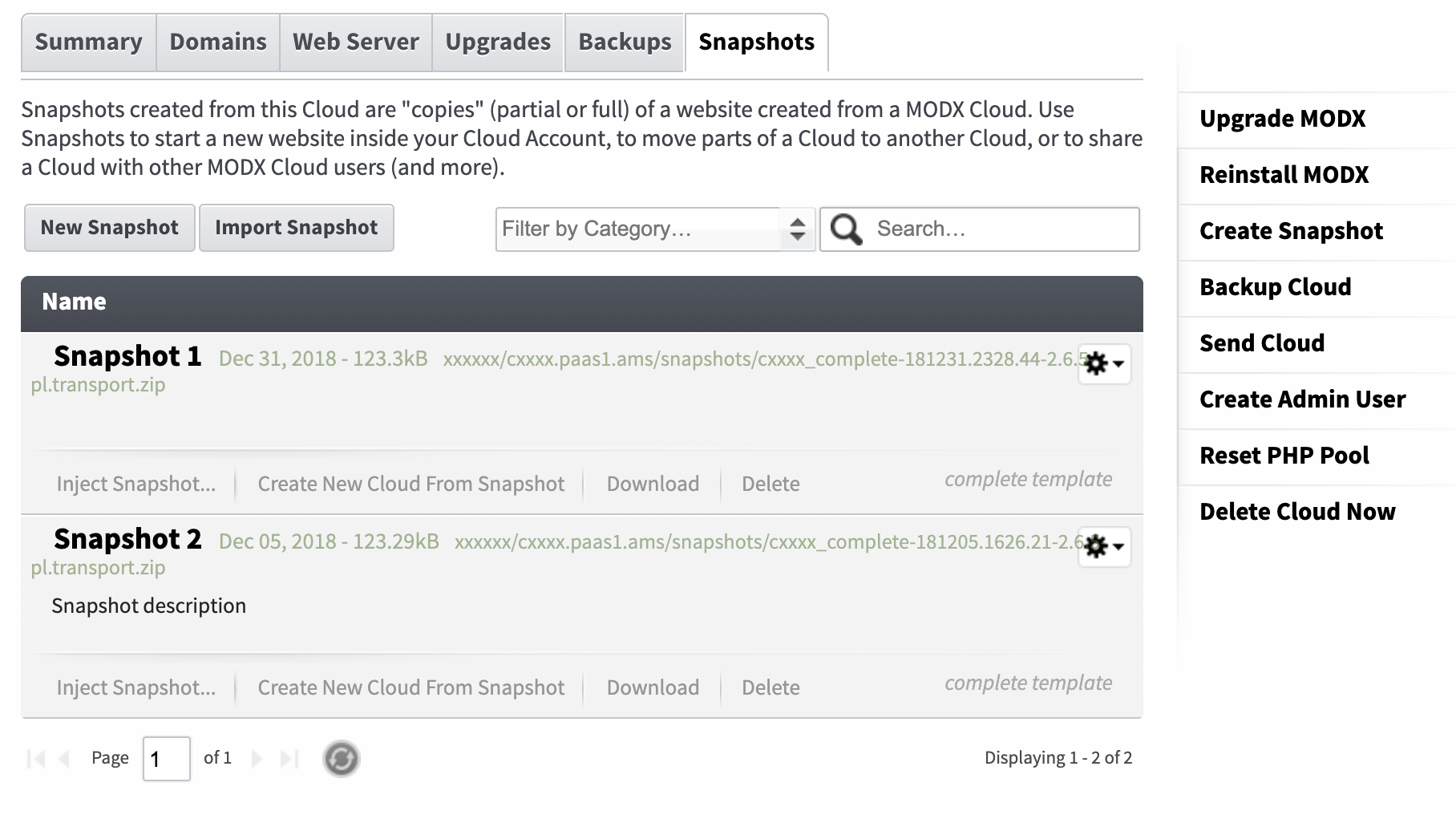Open the Filter by Category dropdown
Viewport: 1456px width, 823px height.
tap(655, 229)
